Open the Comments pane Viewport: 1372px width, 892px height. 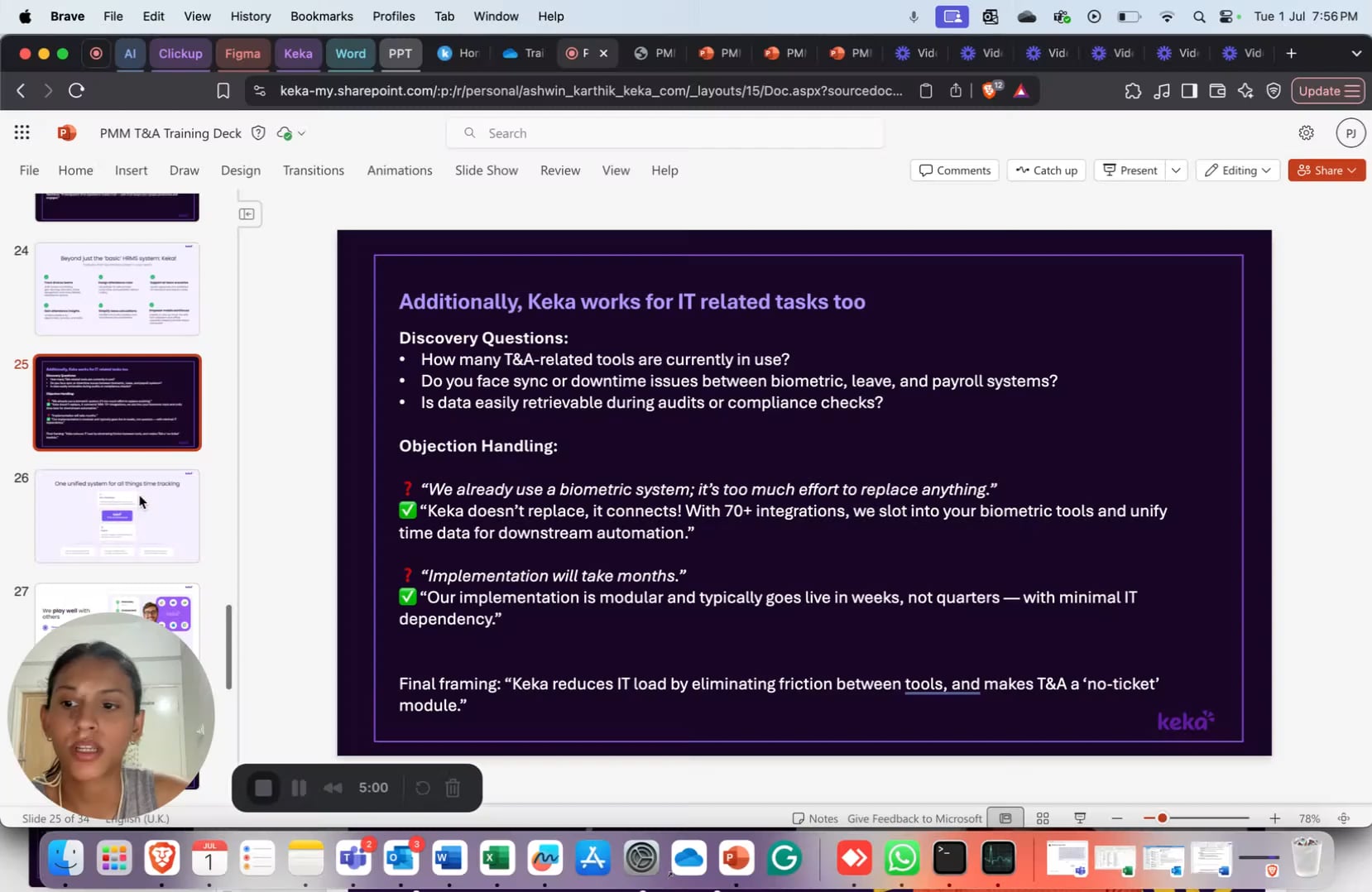pos(955,170)
